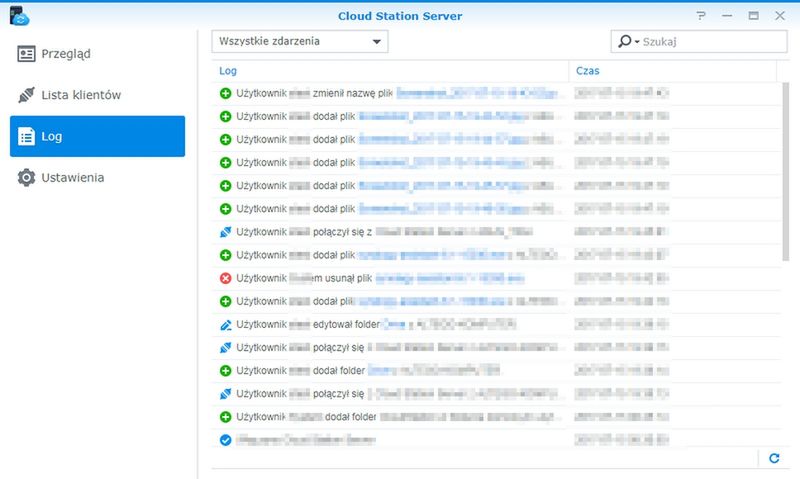
Task: Select the 'usunął plik' log entry
Action: tap(496, 279)
